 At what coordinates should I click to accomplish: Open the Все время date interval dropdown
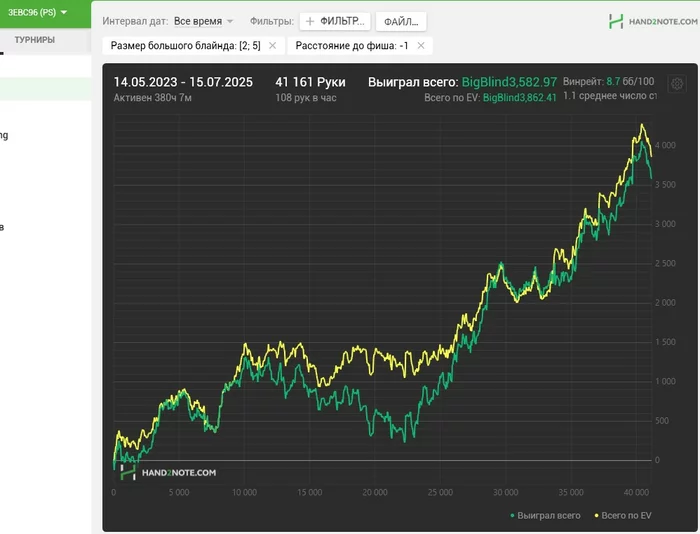pyautogui.click(x=203, y=21)
